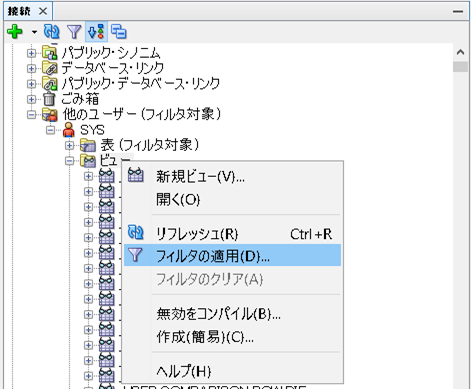Select the パブリック・データベース・リンク folder icon

tap(49, 84)
